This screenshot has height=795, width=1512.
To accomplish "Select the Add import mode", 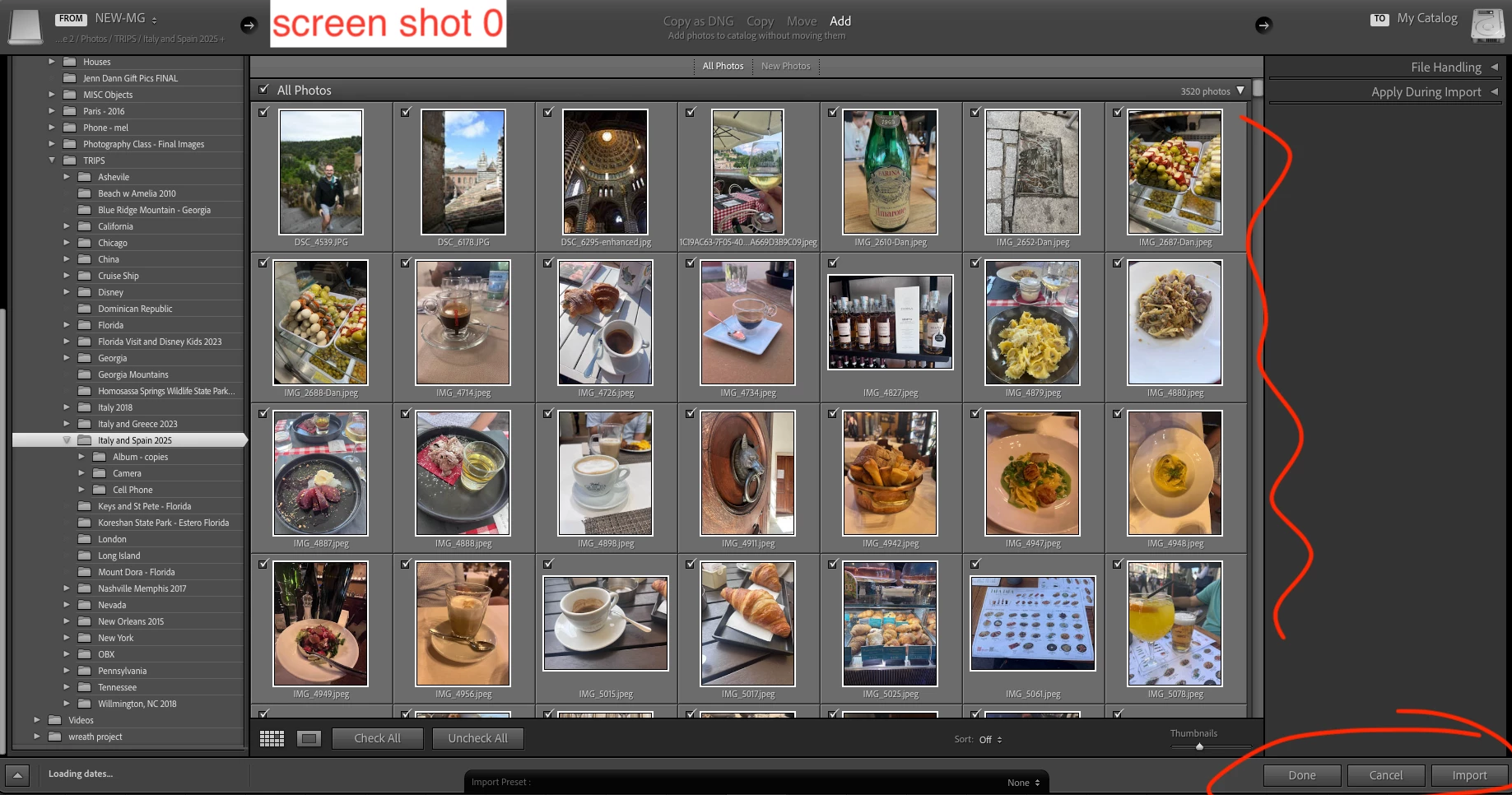I will tap(840, 21).
